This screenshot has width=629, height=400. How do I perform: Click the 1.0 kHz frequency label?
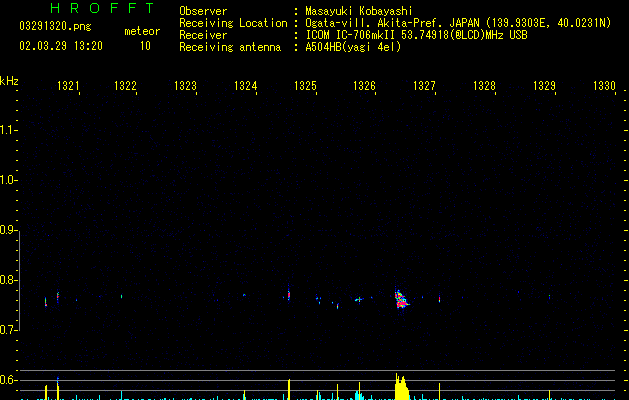[8, 180]
